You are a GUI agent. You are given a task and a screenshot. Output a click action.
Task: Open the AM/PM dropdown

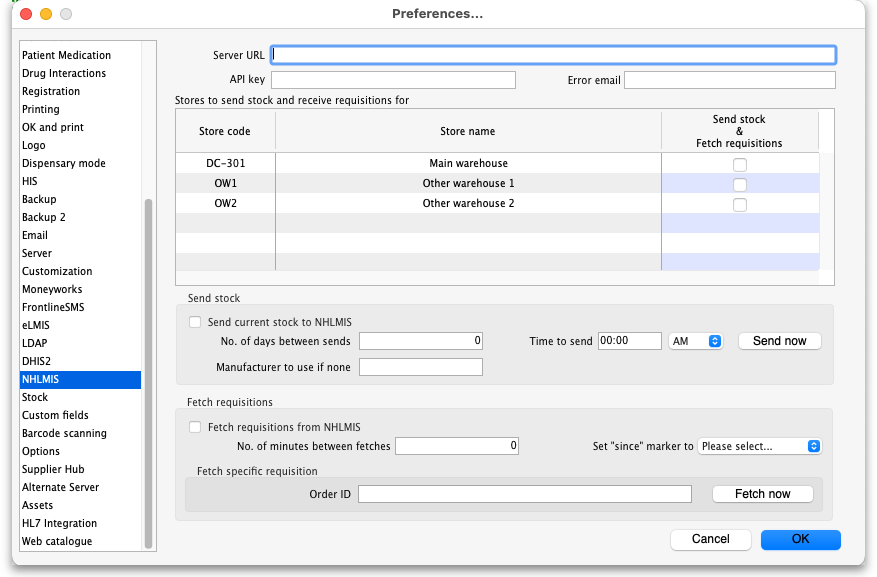point(696,341)
